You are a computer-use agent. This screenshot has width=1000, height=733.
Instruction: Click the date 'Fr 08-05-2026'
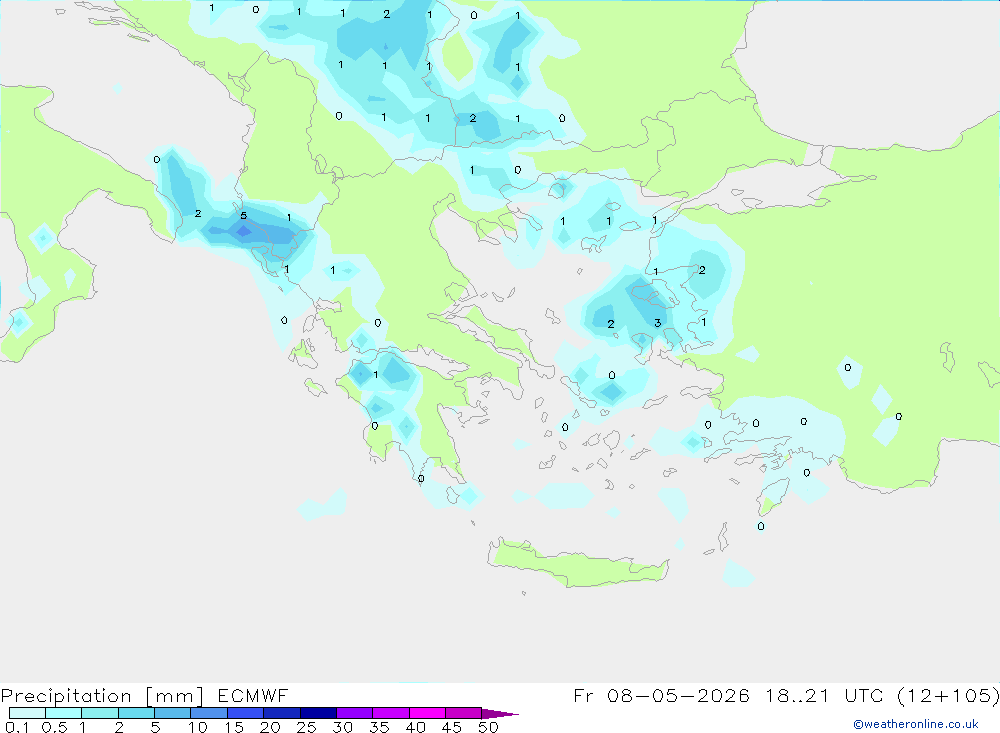(x=661, y=695)
